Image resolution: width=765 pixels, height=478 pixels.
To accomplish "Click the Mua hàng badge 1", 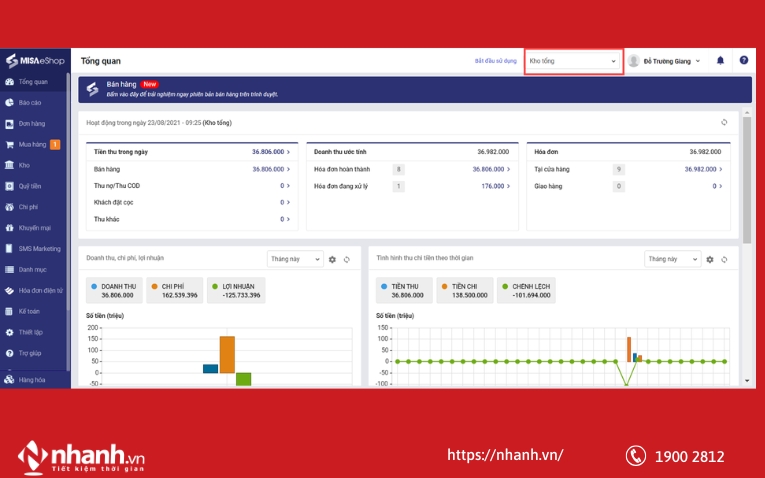I will 55,144.
